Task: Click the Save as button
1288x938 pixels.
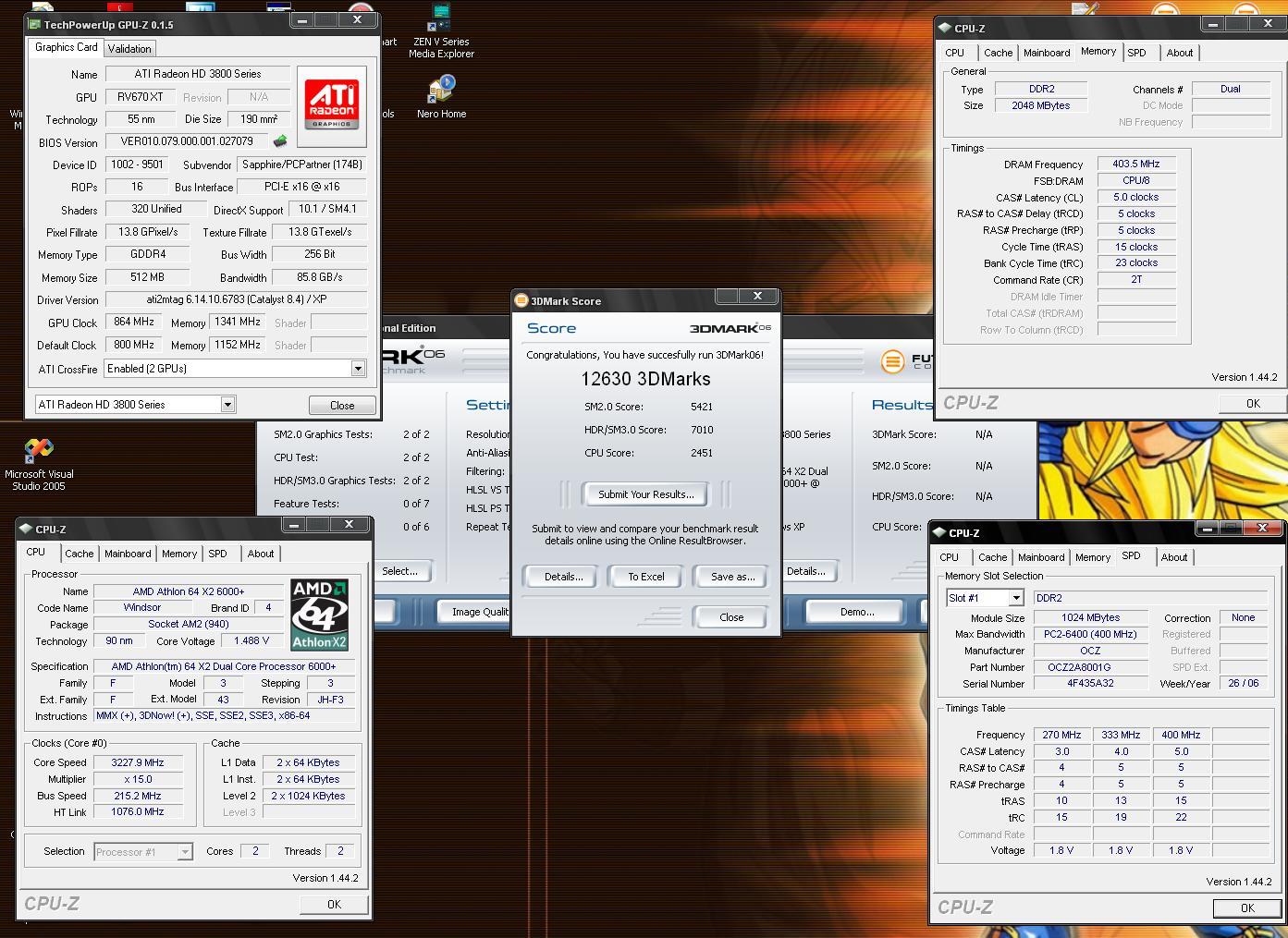Action: pyautogui.click(x=733, y=577)
